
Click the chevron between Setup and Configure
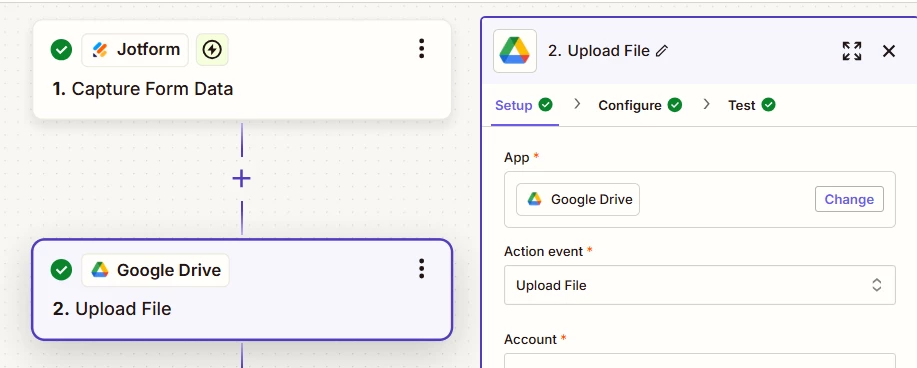pos(577,104)
